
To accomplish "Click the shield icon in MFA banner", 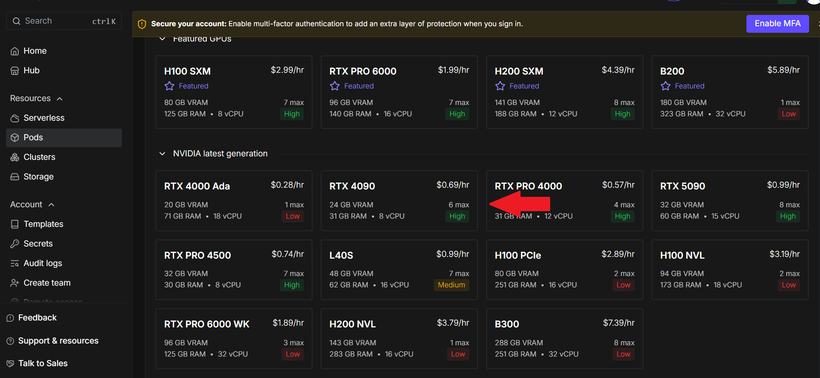I will [x=142, y=24].
